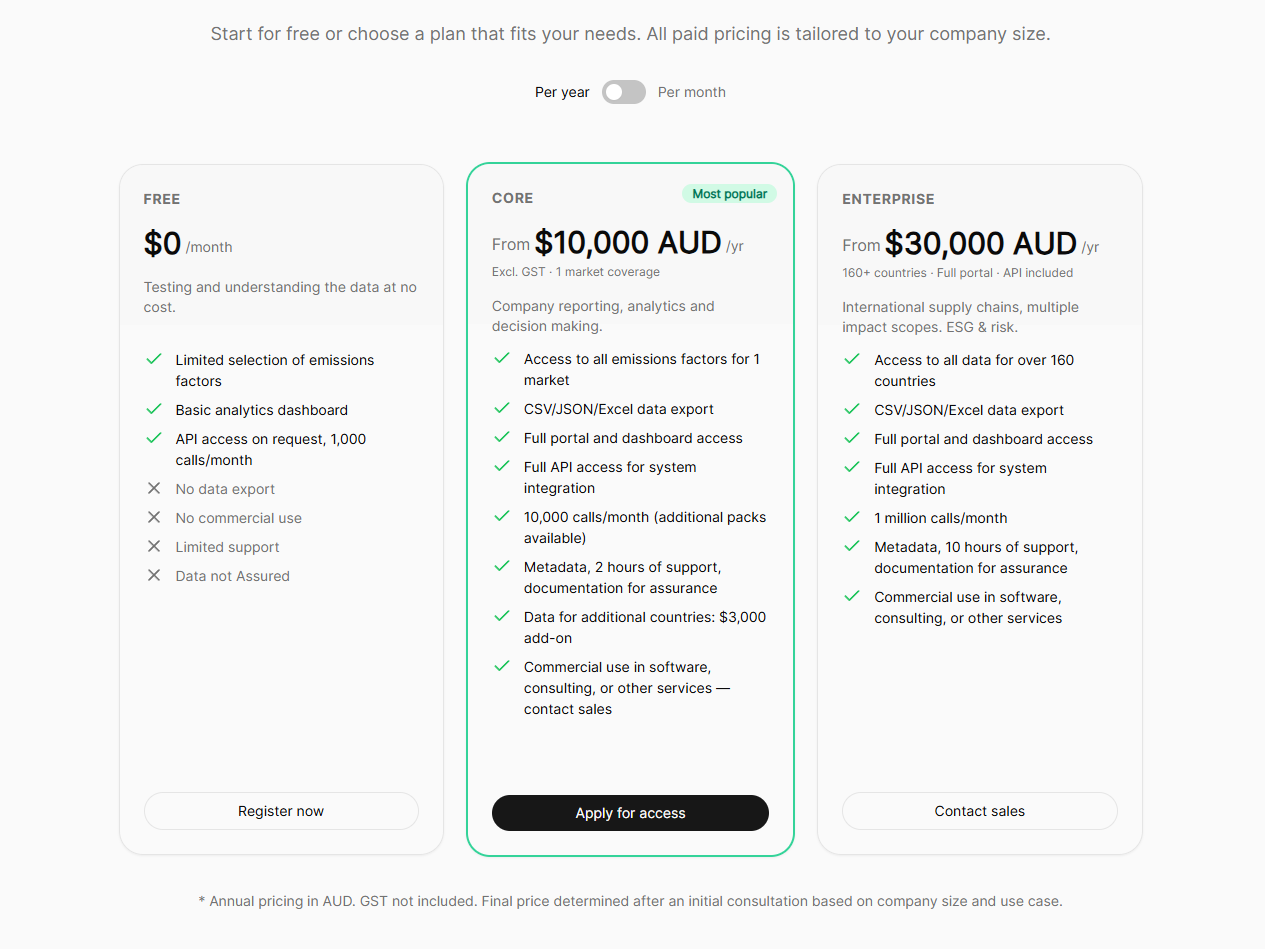Click the ENTERPRISE plan heading
Screen dimensions: 1265x949
pyautogui.click(x=888, y=199)
